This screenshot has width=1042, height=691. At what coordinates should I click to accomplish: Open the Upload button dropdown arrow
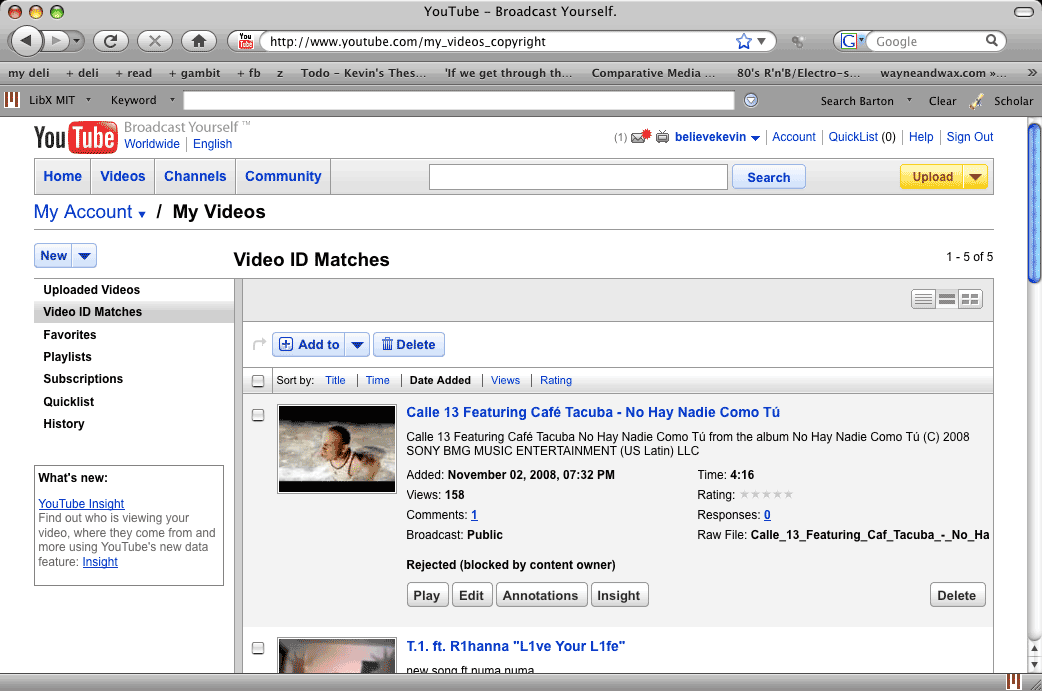coord(975,177)
